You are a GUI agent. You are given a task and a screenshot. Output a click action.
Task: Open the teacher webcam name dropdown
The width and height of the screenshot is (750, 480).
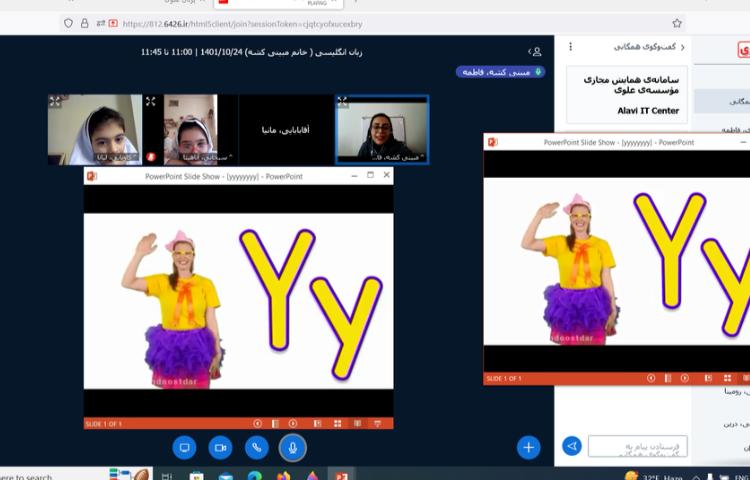click(x=397, y=157)
